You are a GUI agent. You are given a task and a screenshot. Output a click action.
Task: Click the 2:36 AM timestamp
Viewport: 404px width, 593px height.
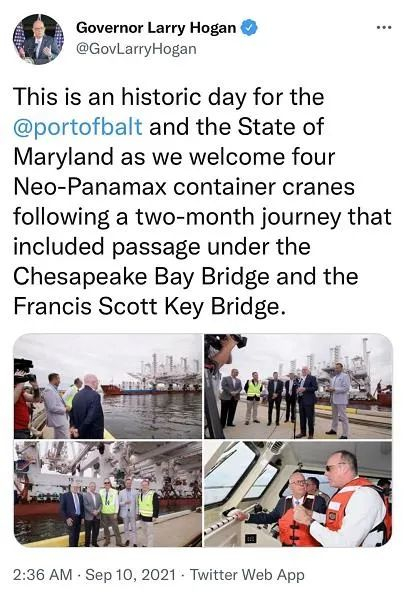(42, 574)
